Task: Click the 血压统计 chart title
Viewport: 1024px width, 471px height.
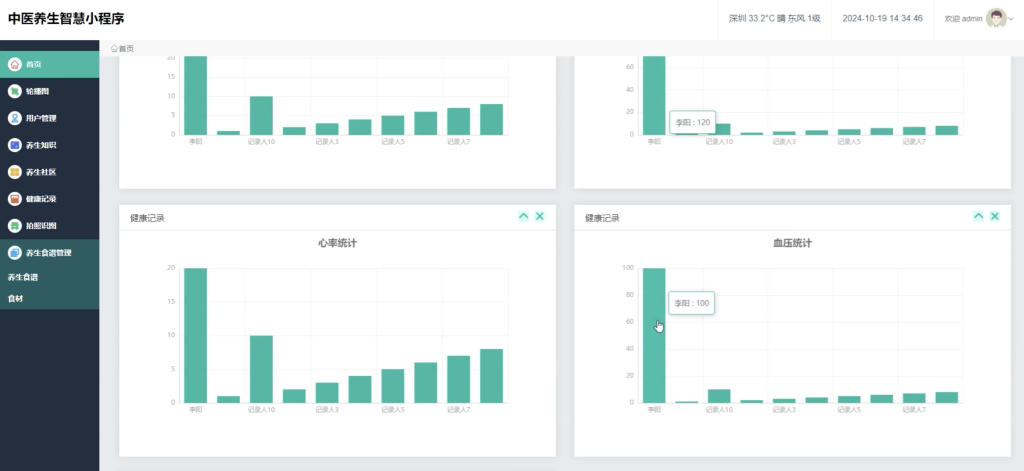Action: pyautogui.click(x=792, y=243)
